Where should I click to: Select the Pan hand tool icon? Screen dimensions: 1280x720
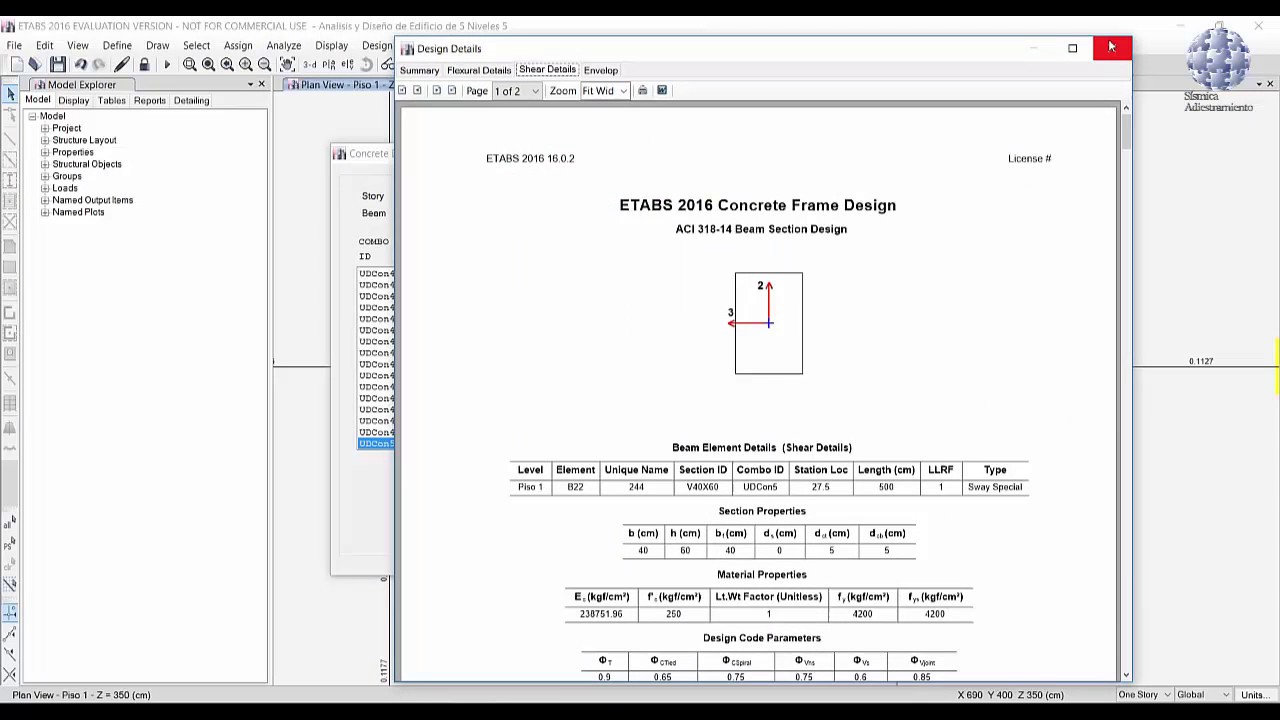[x=287, y=65]
